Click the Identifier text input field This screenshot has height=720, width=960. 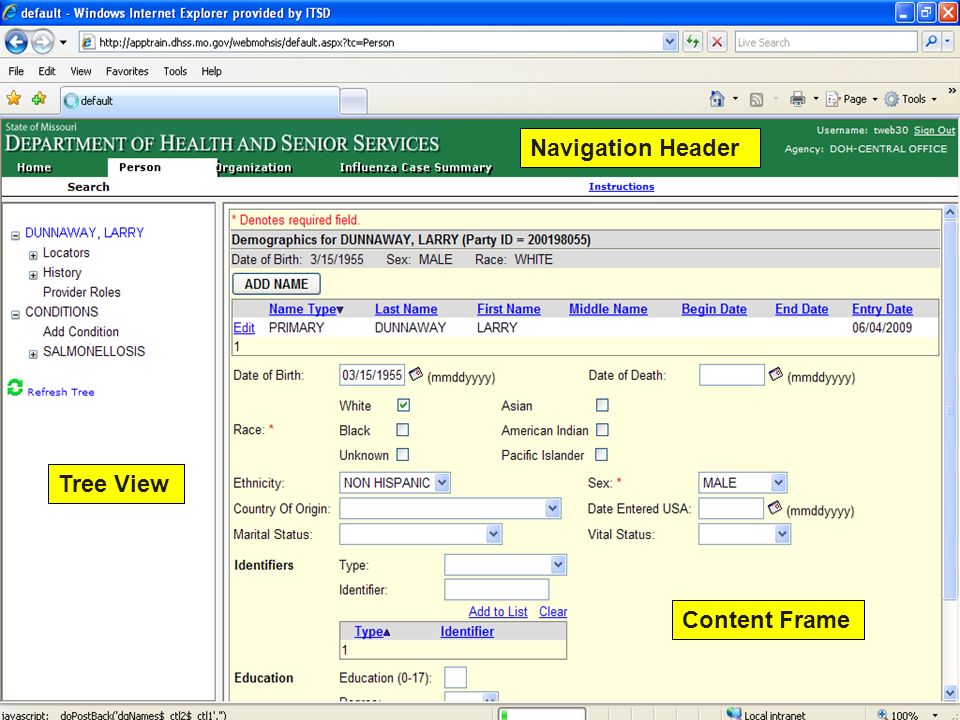coord(497,590)
